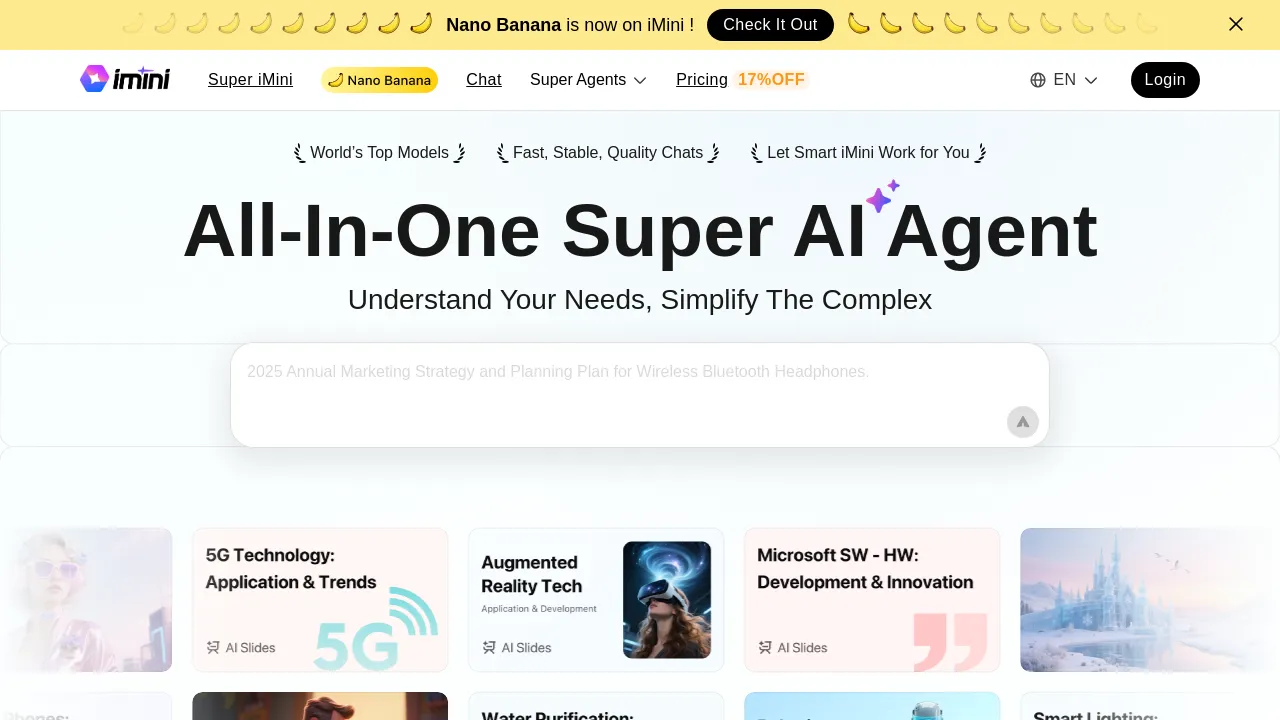Image resolution: width=1280 pixels, height=720 pixels.
Task: Open the Nano Banana badge link
Action: click(379, 80)
